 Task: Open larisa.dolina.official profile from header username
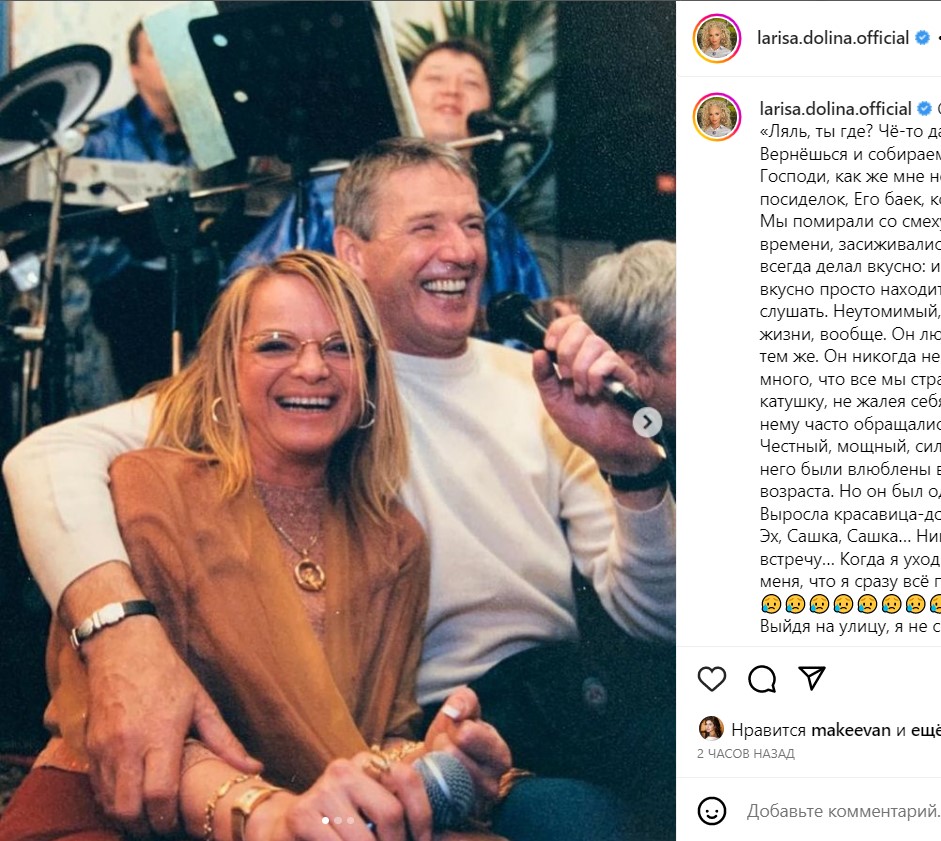pos(834,38)
